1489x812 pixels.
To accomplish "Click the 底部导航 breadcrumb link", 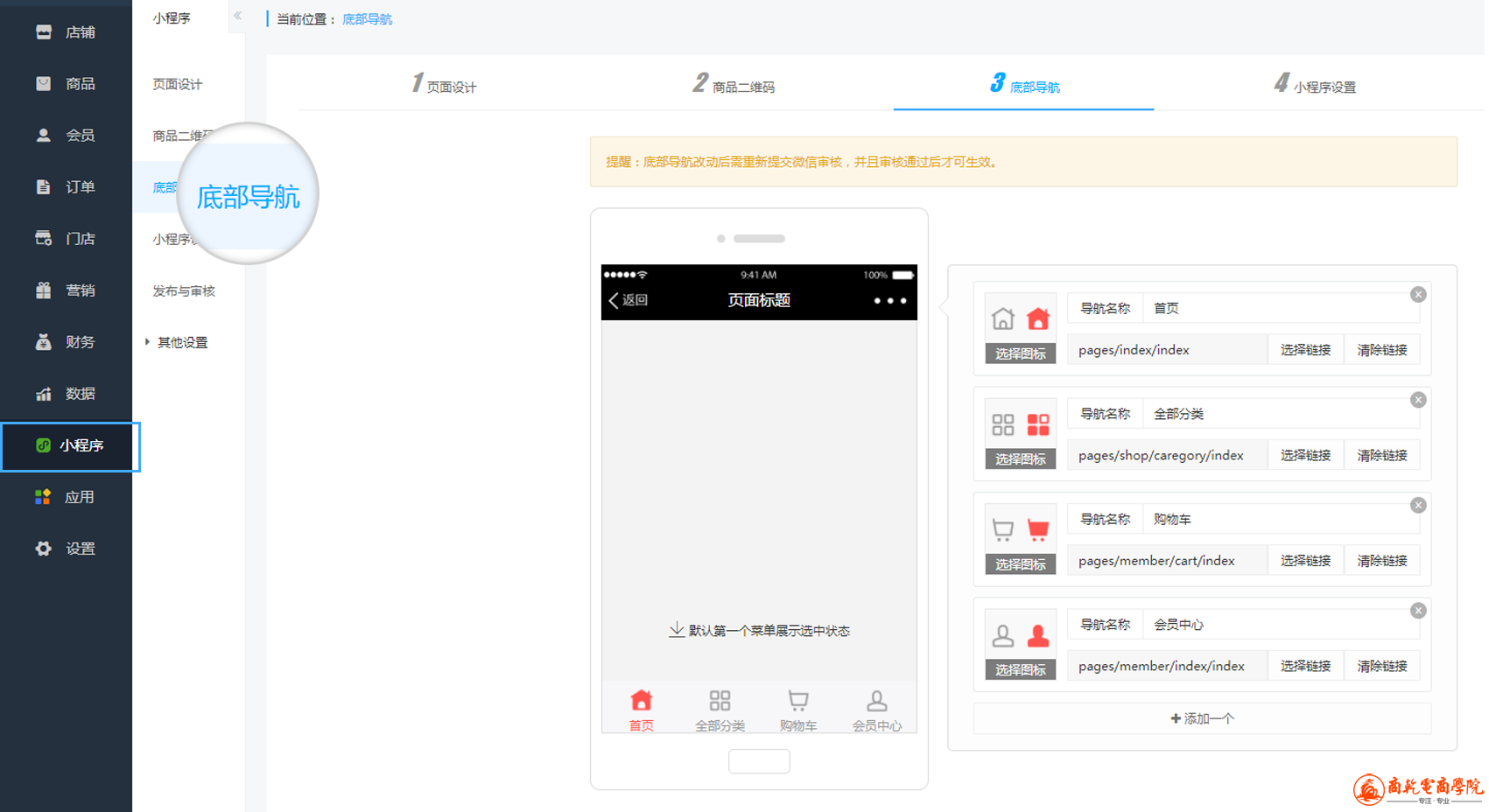I will 367,19.
